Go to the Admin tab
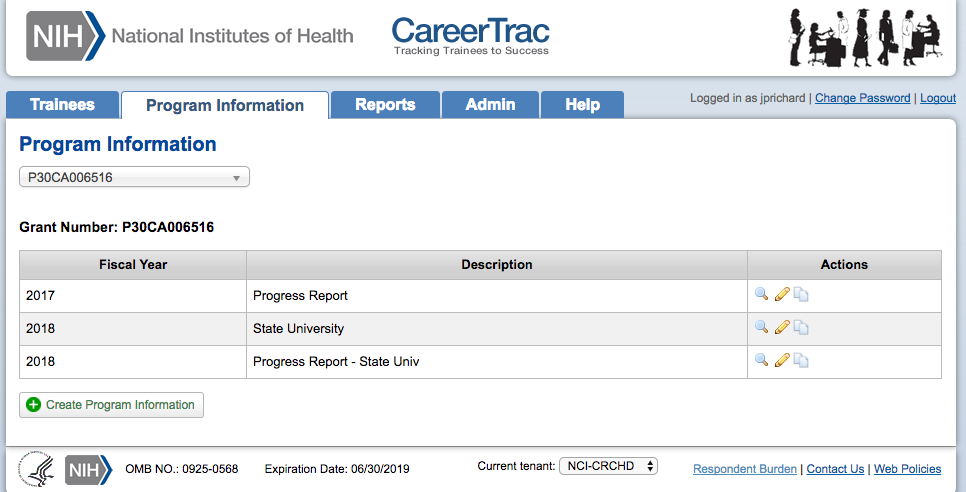966x492 pixels. tap(490, 105)
